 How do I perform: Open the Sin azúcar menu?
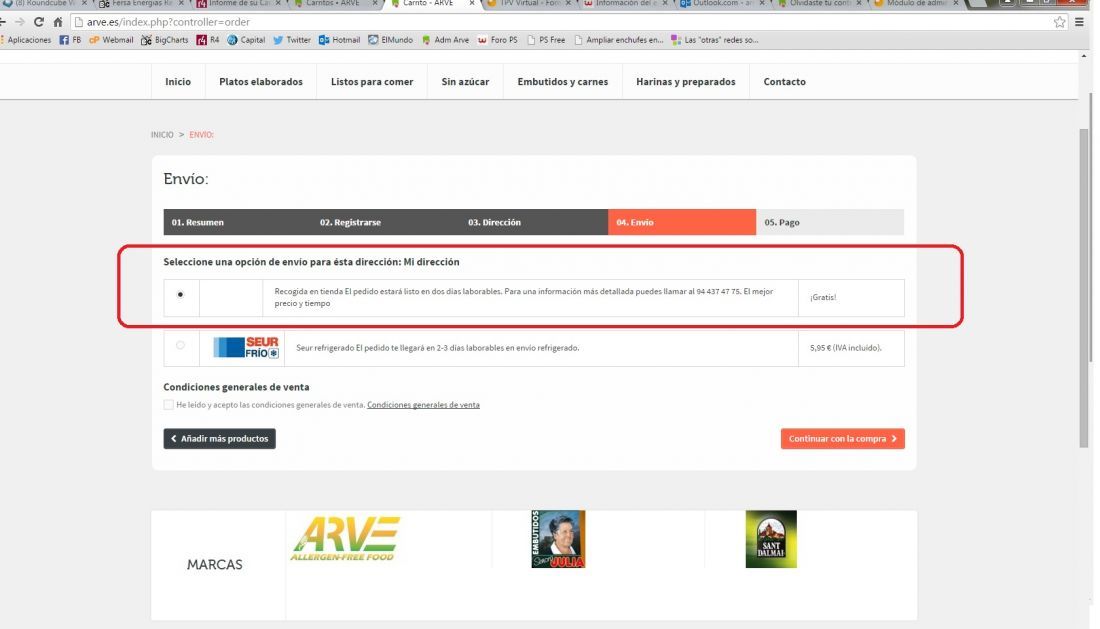[x=465, y=82]
